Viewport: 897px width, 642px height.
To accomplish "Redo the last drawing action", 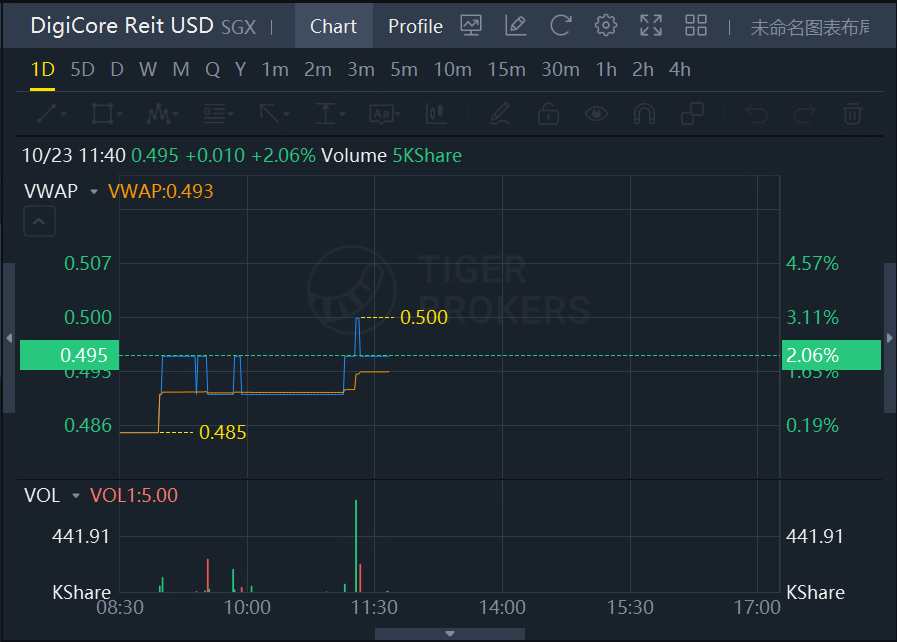I will click(804, 114).
